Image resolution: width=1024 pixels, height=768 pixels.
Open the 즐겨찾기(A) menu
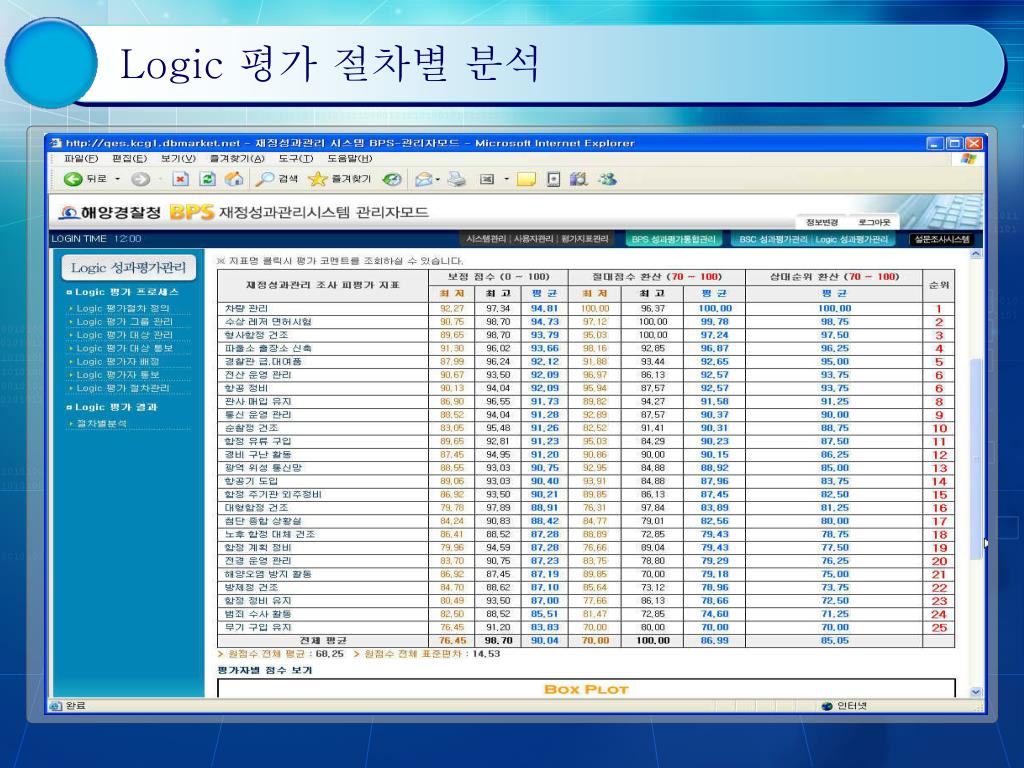236,159
